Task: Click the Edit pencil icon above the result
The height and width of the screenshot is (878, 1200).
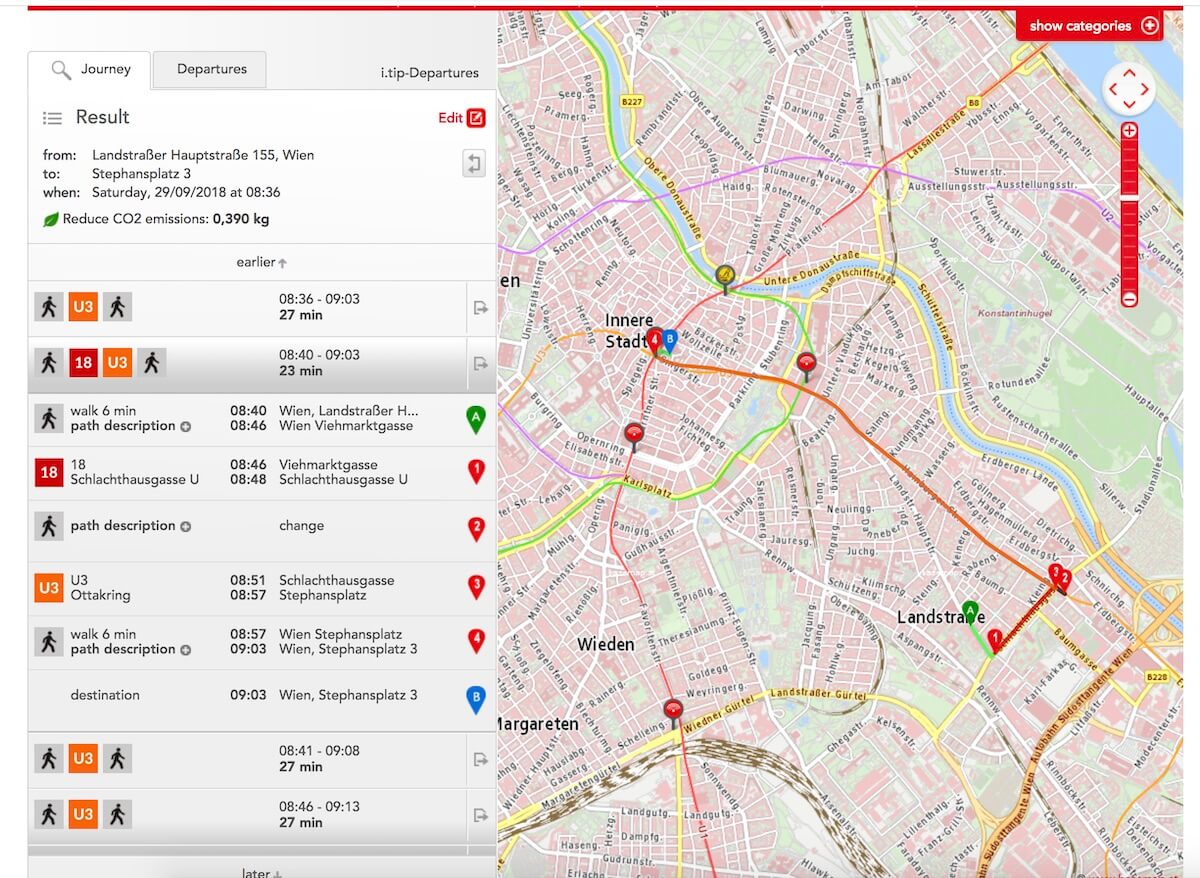Action: point(478,117)
